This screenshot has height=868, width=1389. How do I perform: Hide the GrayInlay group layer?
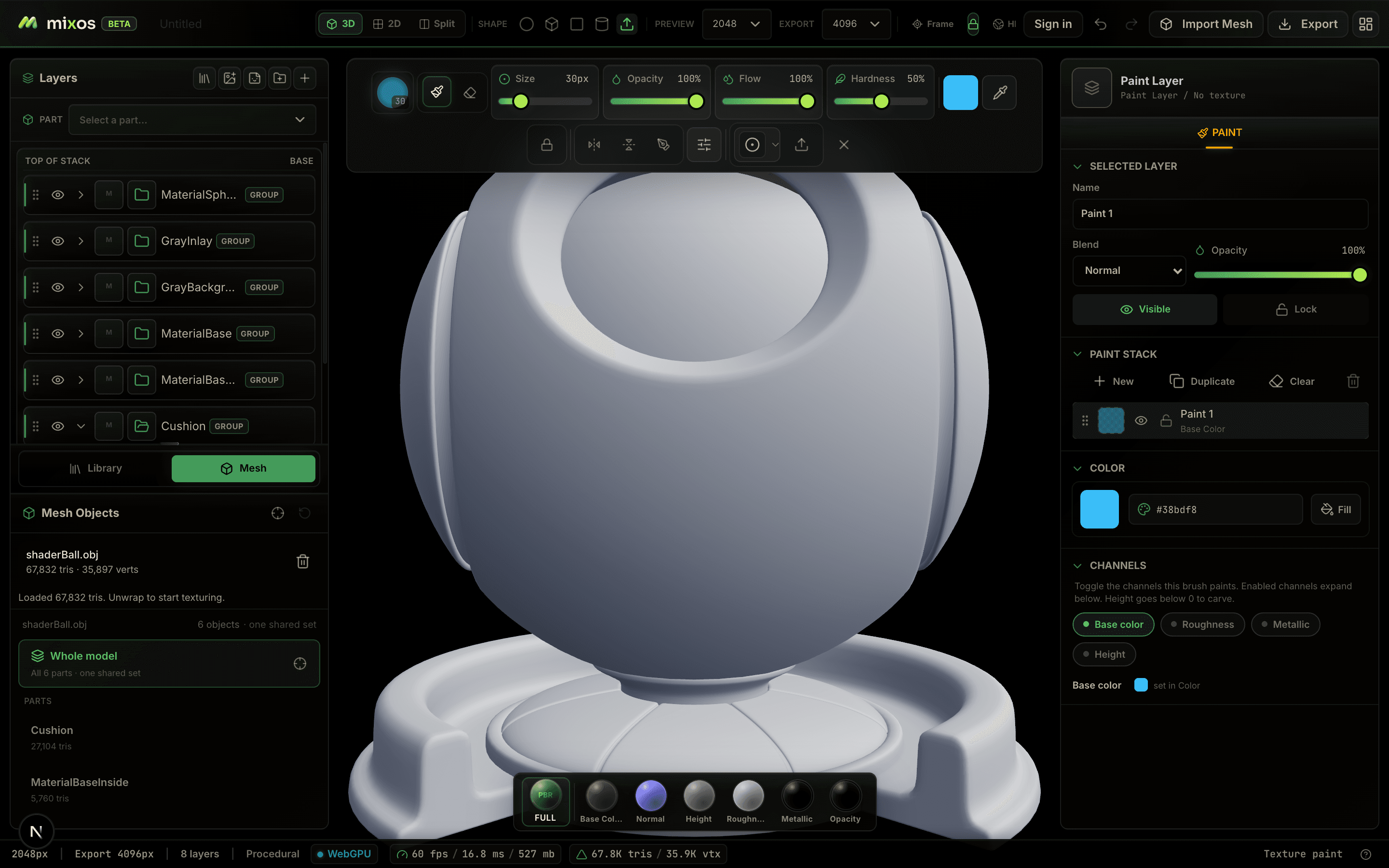pos(58,241)
